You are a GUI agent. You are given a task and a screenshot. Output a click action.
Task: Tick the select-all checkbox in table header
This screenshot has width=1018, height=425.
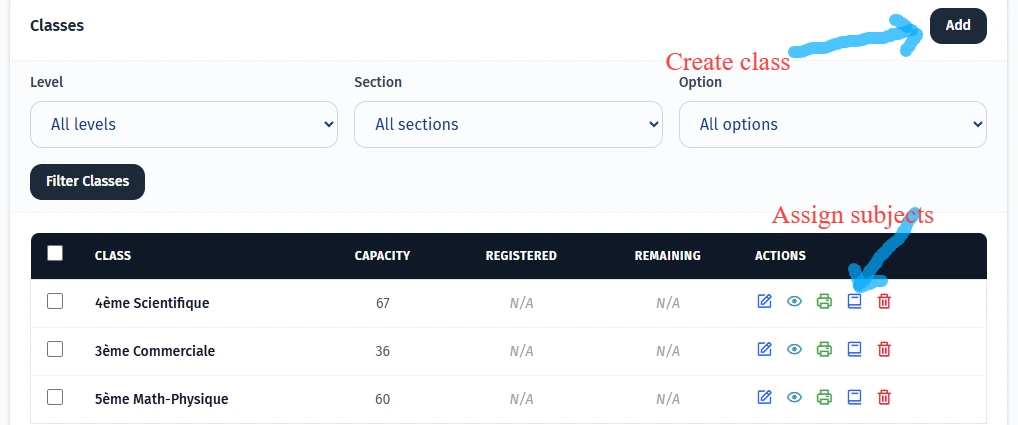click(x=55, y=253)
